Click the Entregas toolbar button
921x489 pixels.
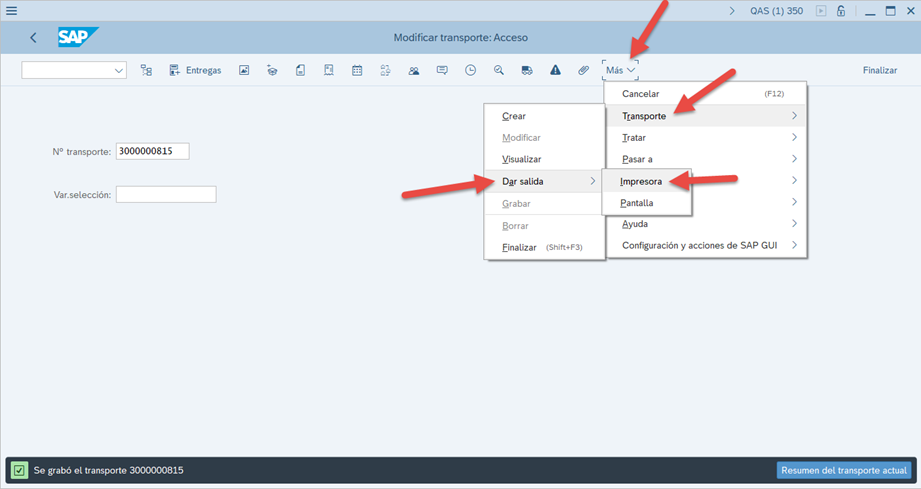click(195, 70)
